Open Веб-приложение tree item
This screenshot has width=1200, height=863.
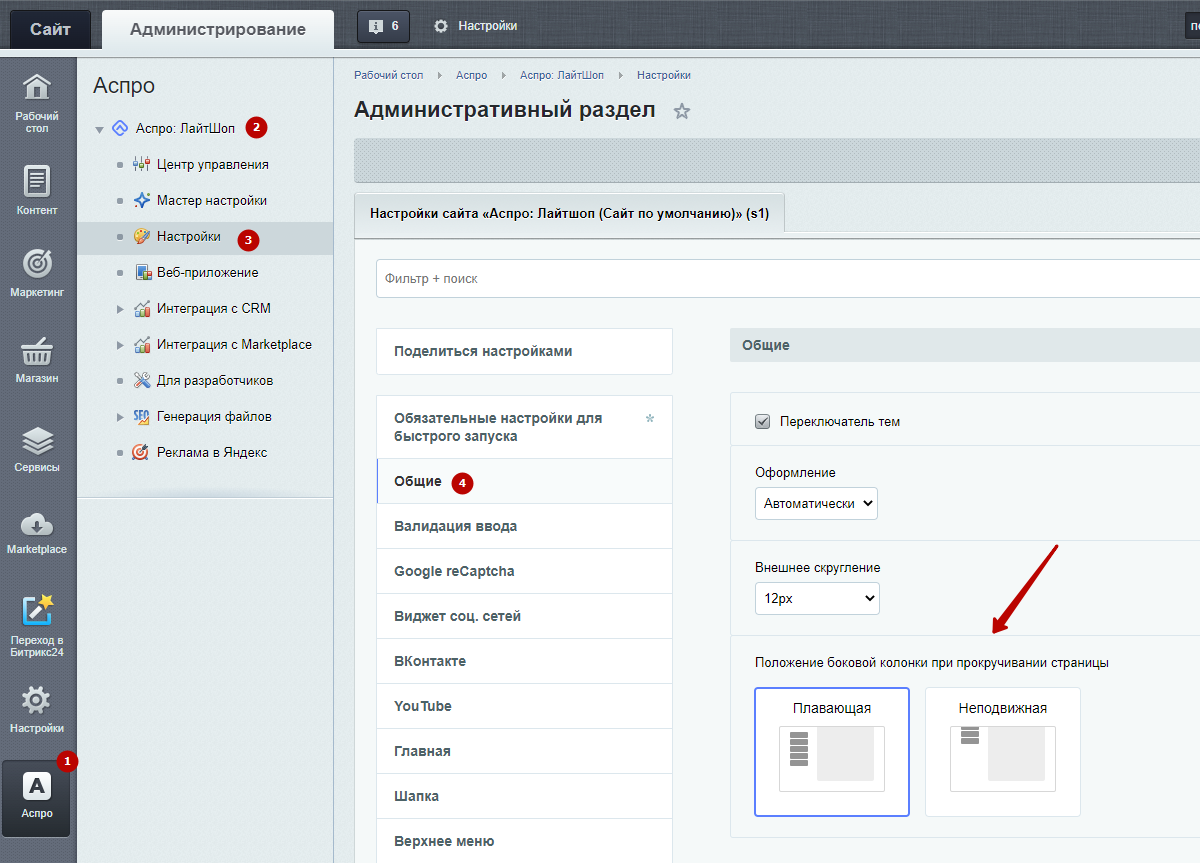(208, 272)
